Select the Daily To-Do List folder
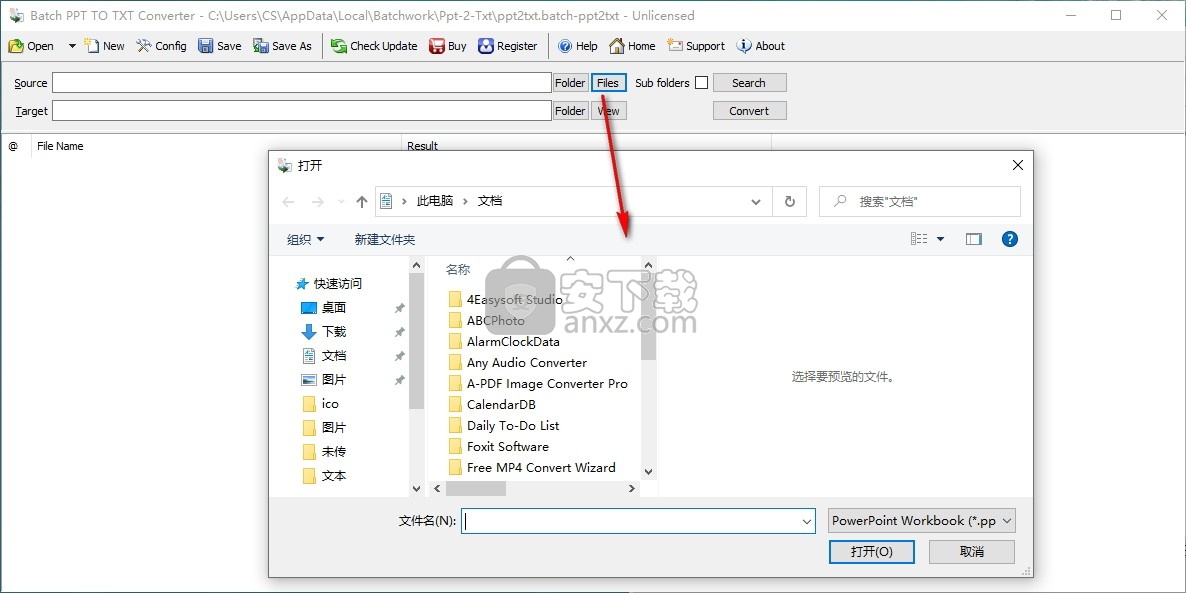Screen dimensions: 1186x593 tap(504, 426)
